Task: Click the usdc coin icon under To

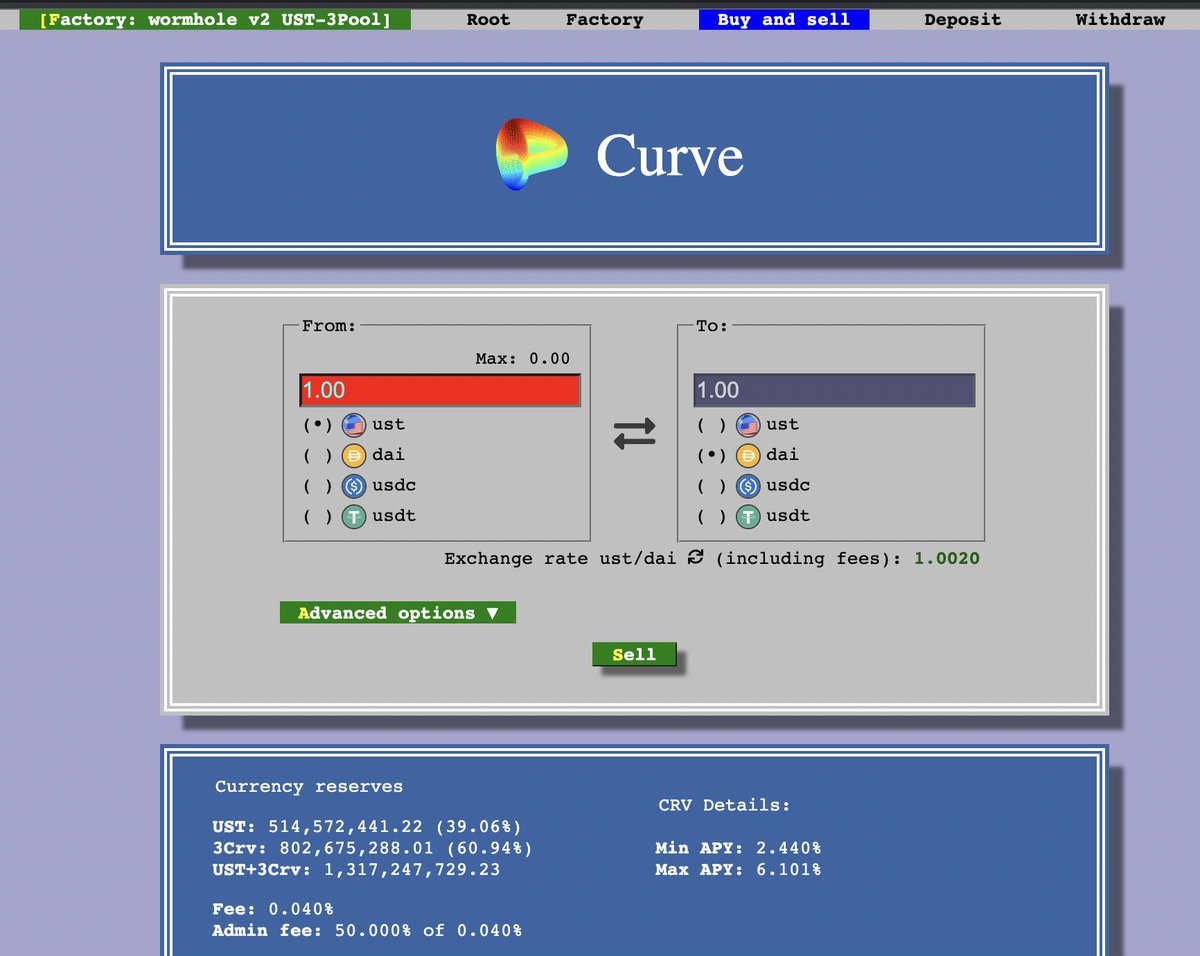Action: pyautogui.click(x=748, y=486)
